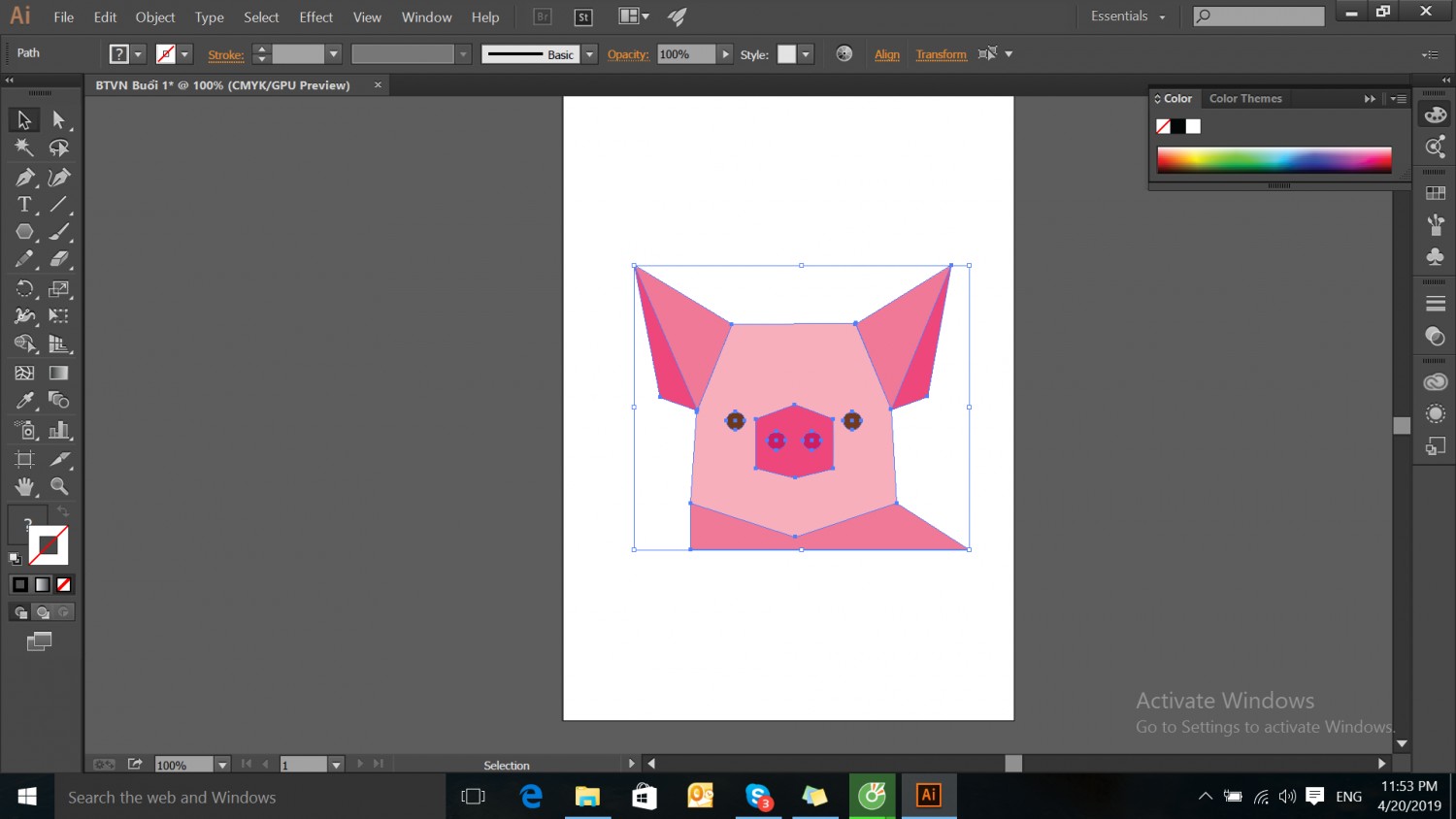This screenshot has height=819, width=1456.
Task: Activate the Hand tool
Action: coord(24,486)
